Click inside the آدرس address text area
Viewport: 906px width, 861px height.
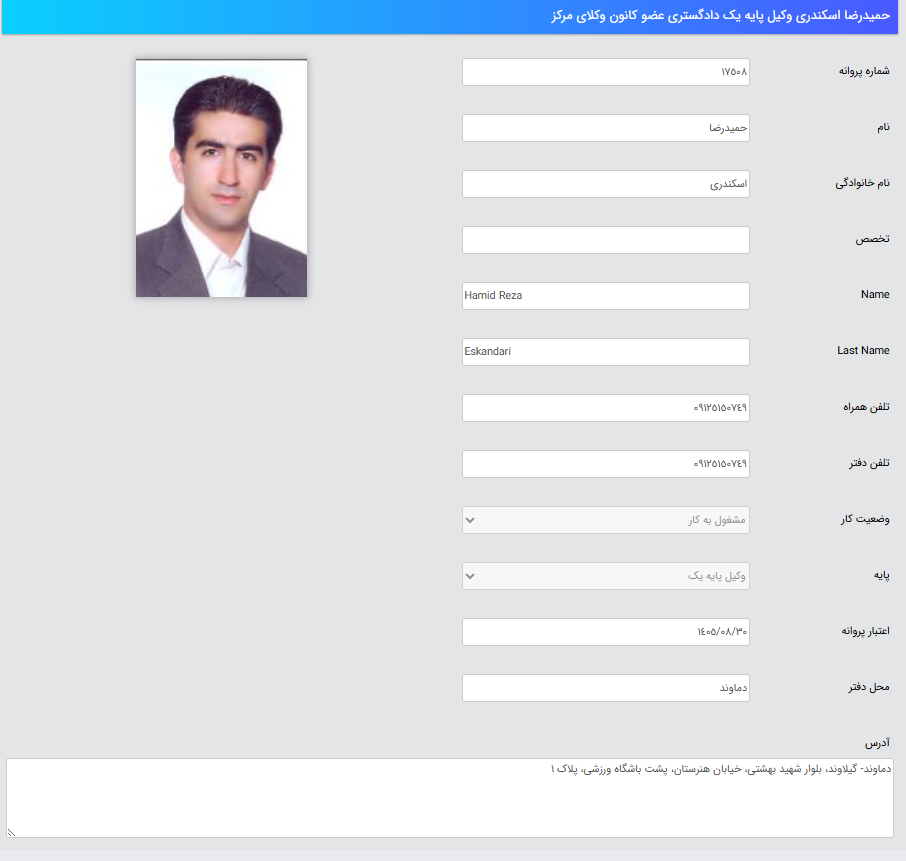450,798
